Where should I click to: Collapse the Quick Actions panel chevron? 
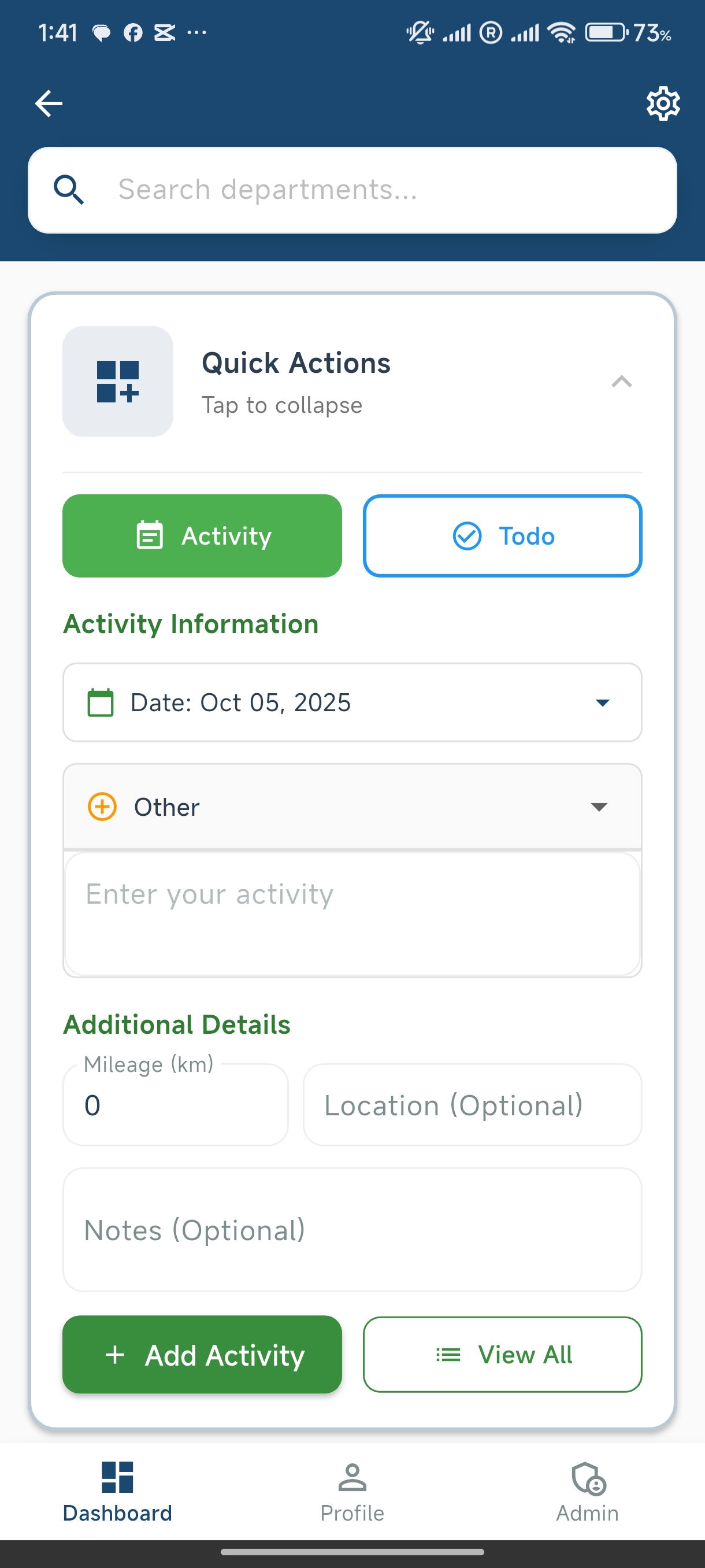(x=621, y=382)
